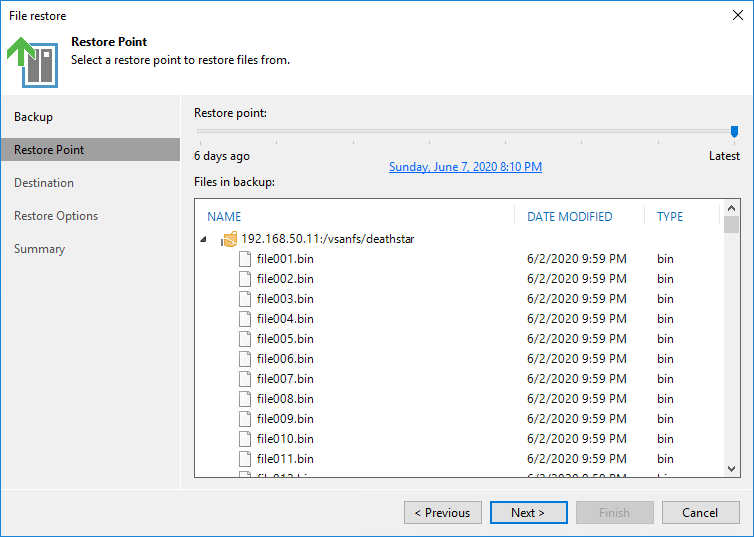
Task: Open the Sunday, June 7, 2020 8:10 PM link
Action: click(465, 167)
